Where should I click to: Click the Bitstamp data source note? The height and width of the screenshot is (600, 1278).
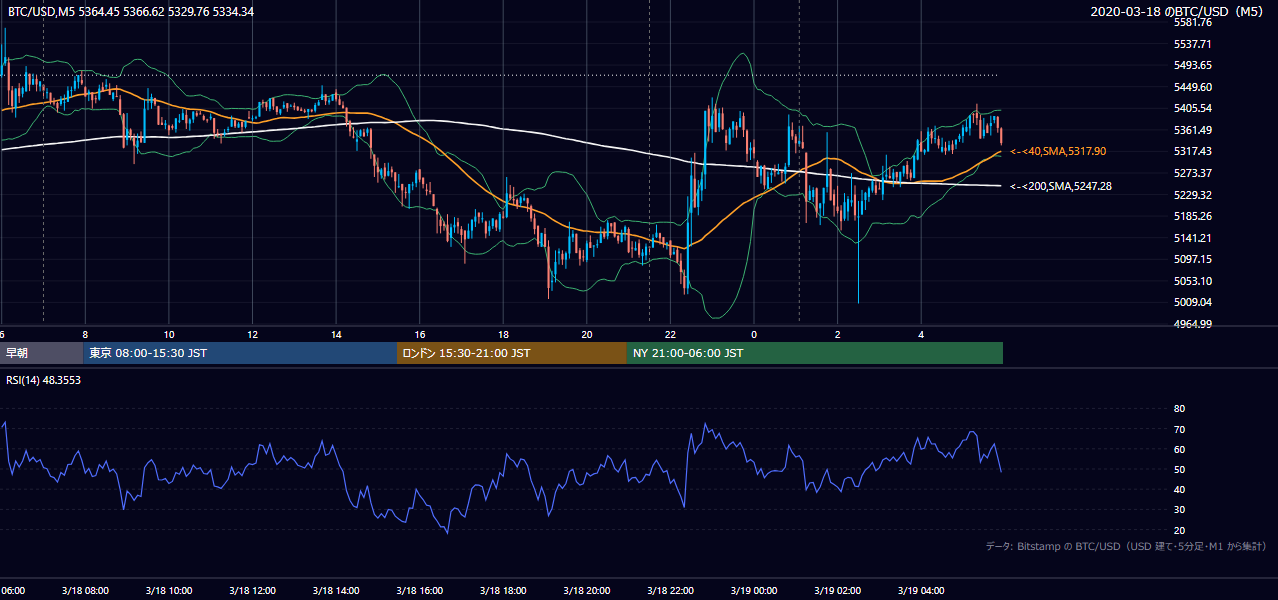(1126, 546)
